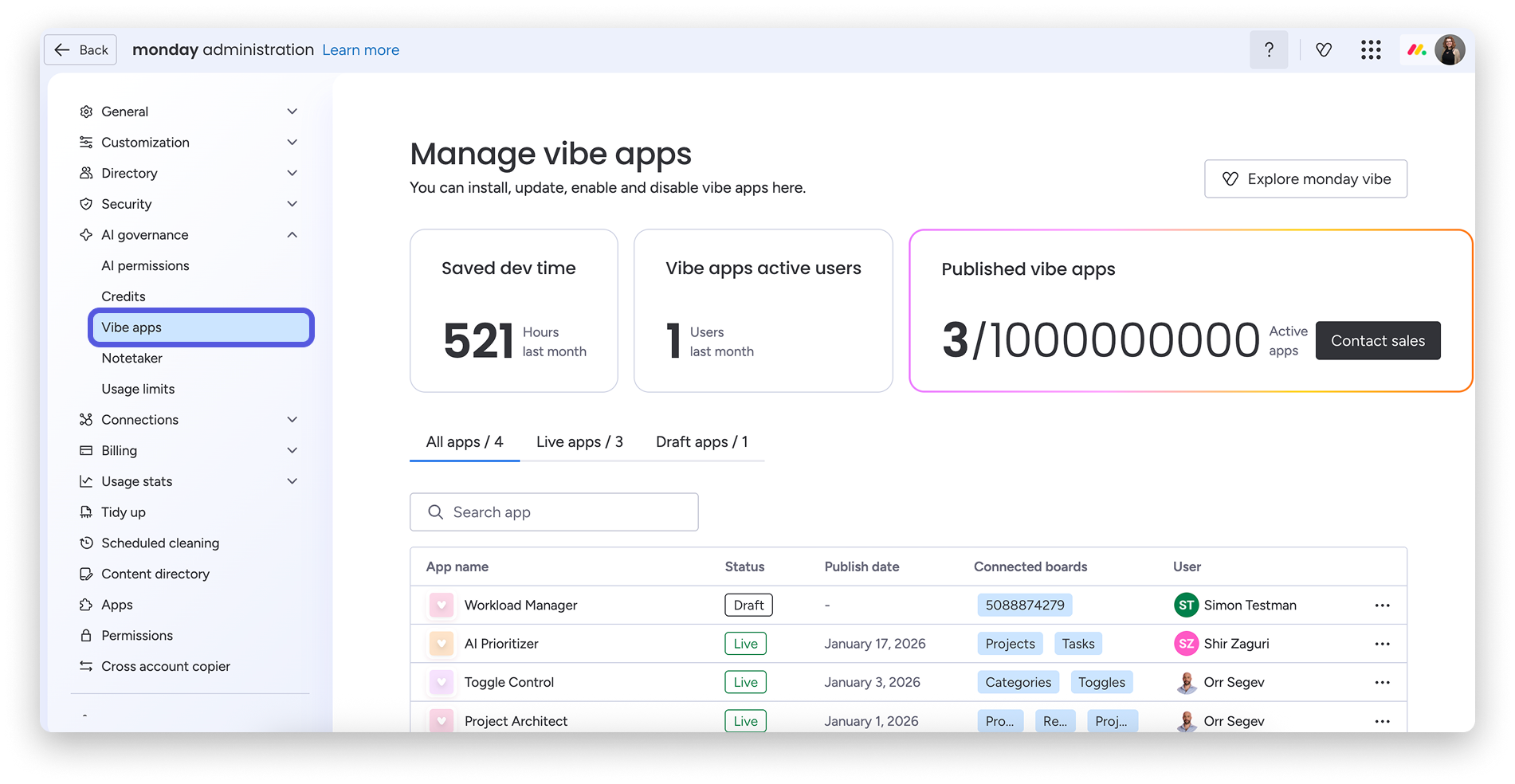
Task: Open Usage limits in the sidebar
Action: (138, 390)
